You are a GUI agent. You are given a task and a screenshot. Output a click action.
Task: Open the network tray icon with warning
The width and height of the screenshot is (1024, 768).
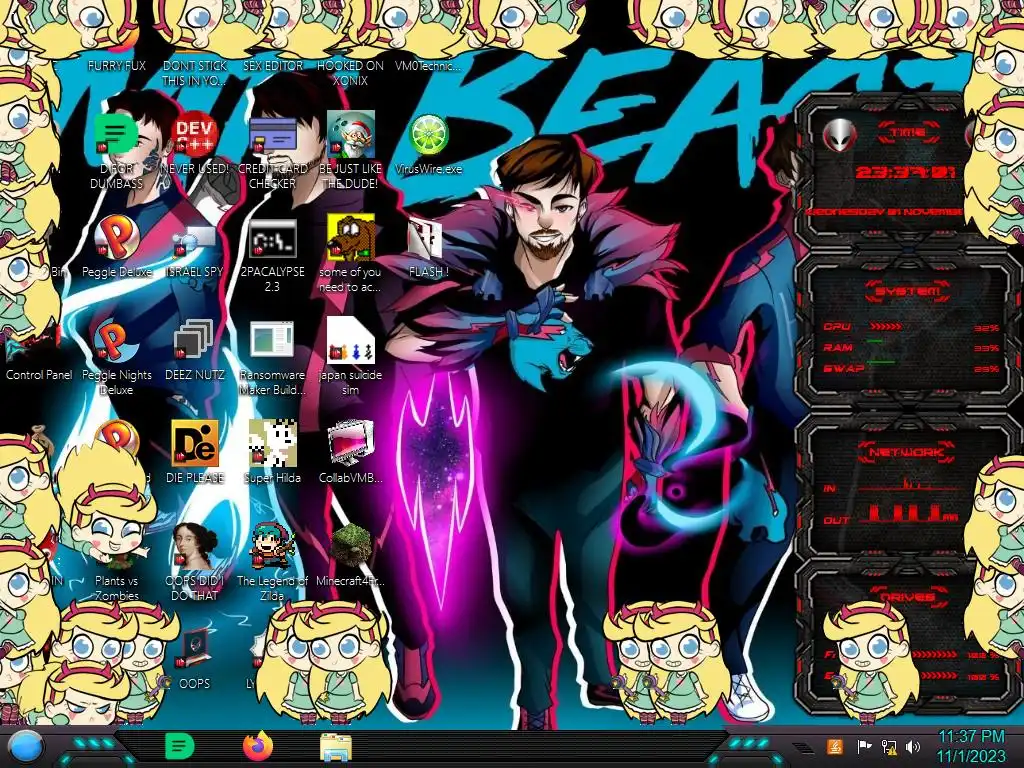tap(889, 746)
